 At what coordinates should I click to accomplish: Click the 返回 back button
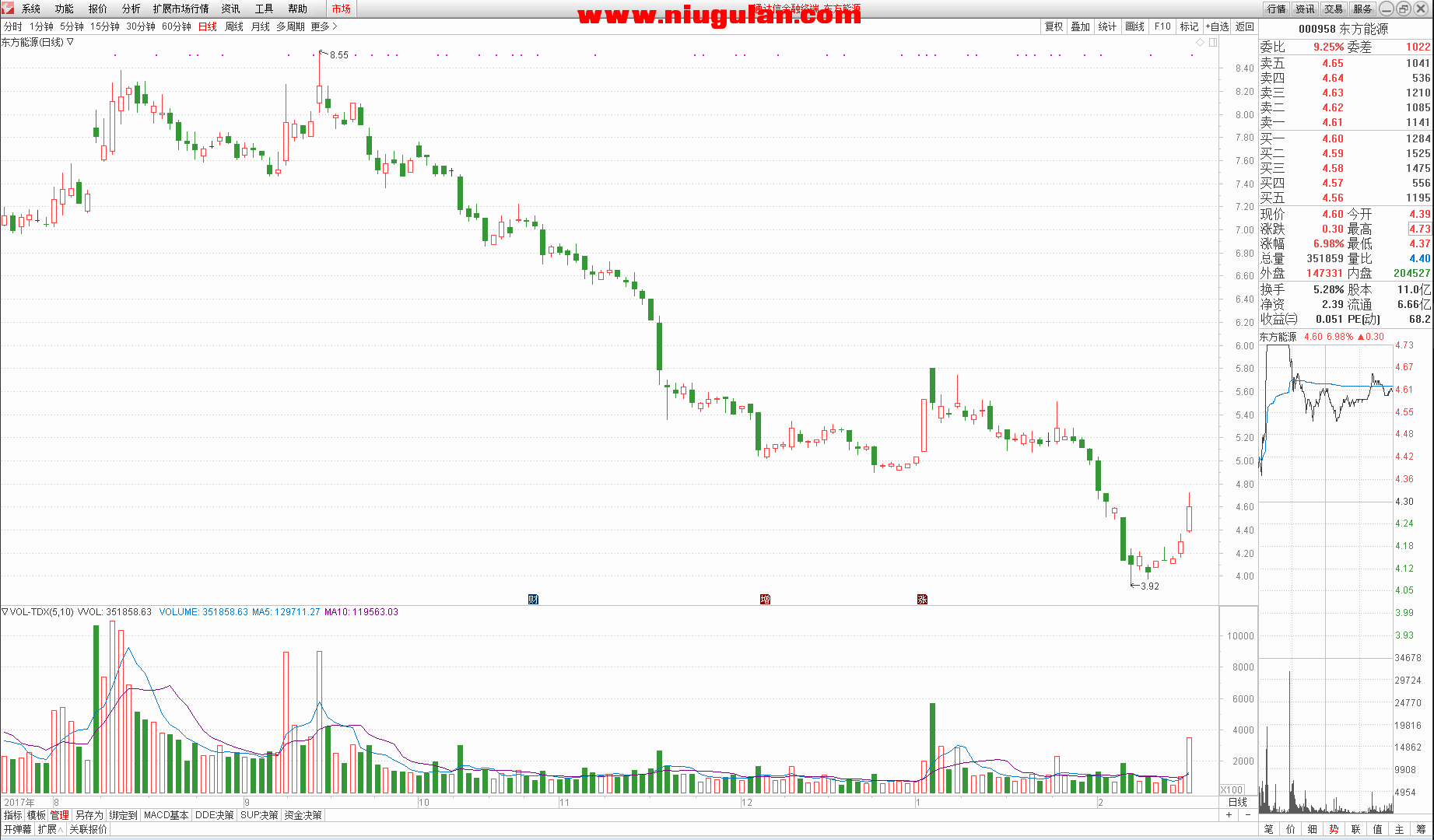point(1245,26)
